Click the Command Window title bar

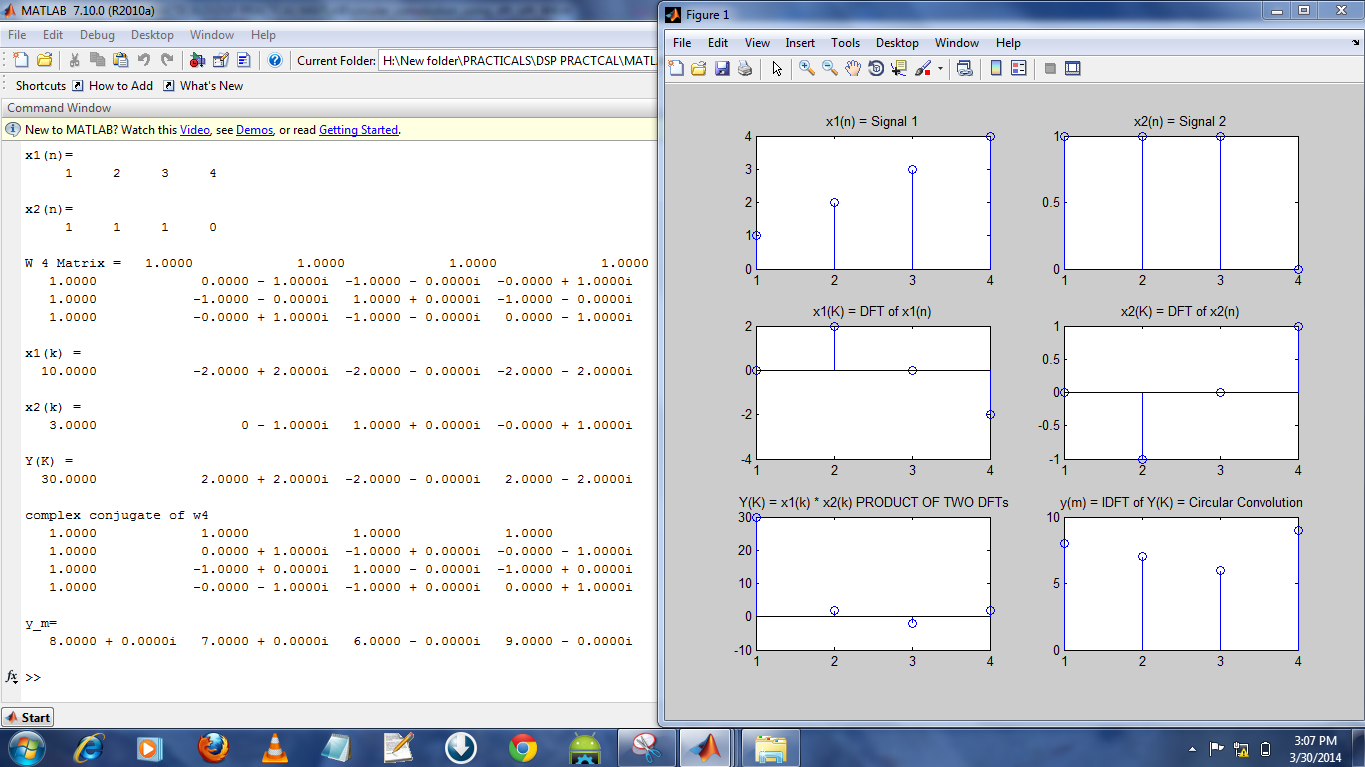(x=328, y=108)
